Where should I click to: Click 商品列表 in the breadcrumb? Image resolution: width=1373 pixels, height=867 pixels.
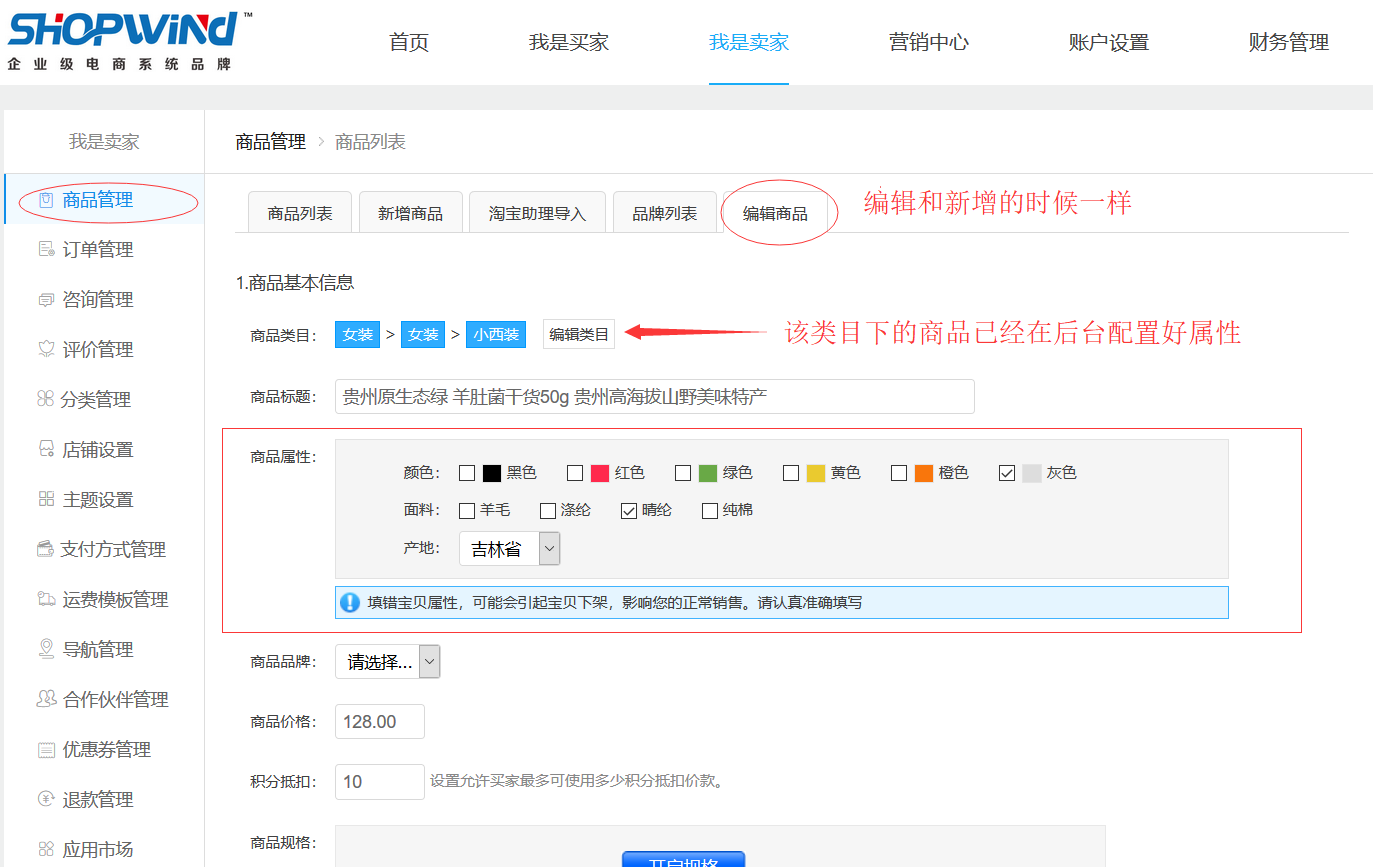(371, 142)
